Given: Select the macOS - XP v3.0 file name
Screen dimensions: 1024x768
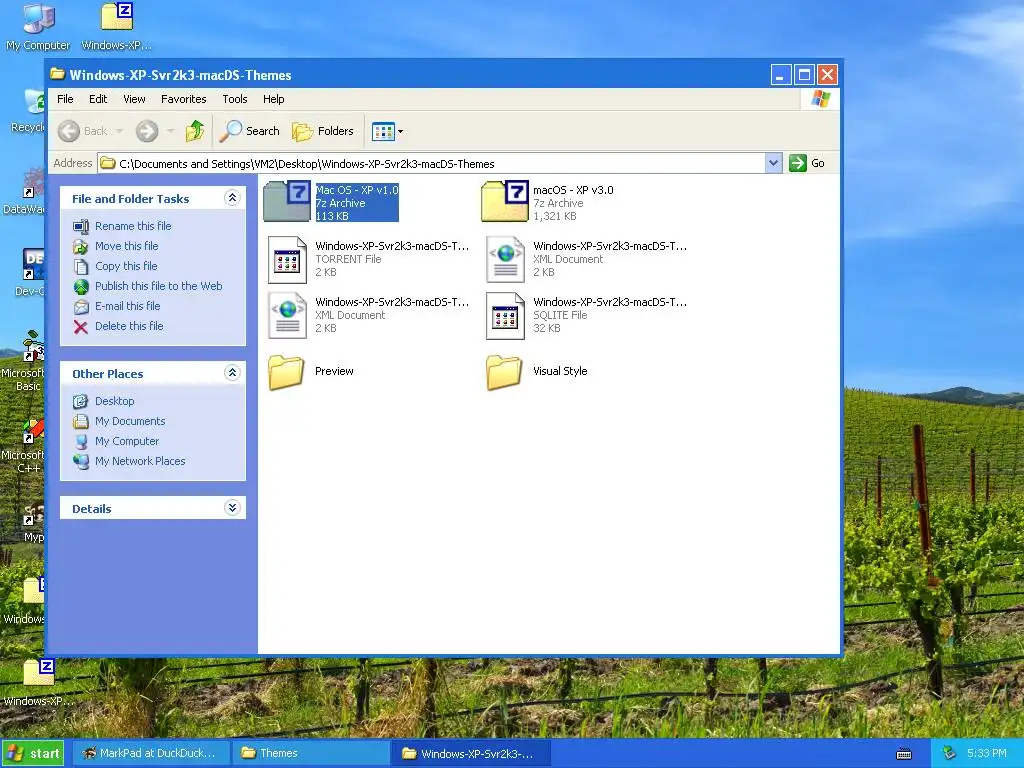Looking at the screenshot, I should pyautogui.click(x=573, y=190).
